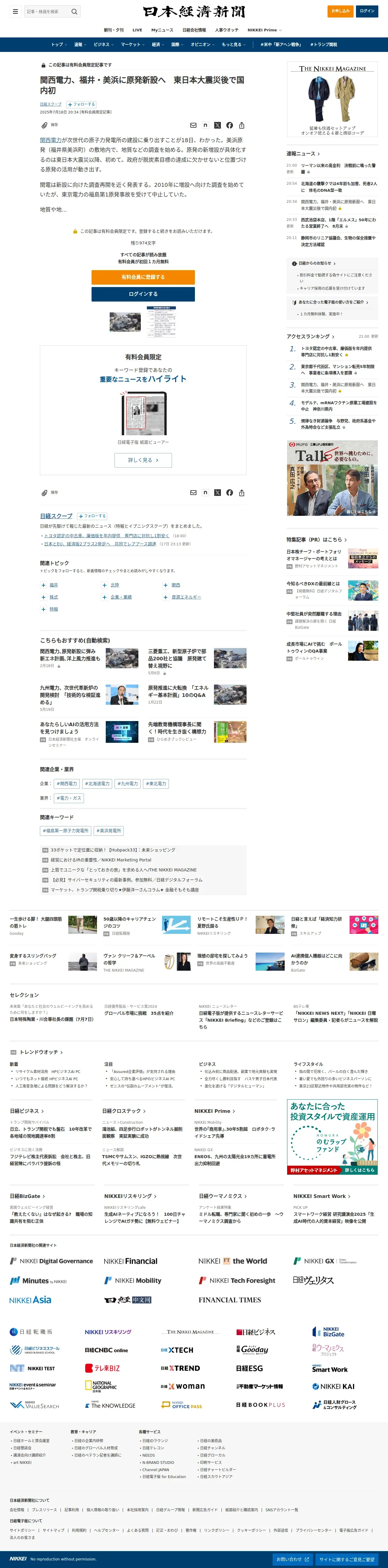Click ログイン button in header
The height and width of the screenshot is (1568, 388).
(367, 11)
